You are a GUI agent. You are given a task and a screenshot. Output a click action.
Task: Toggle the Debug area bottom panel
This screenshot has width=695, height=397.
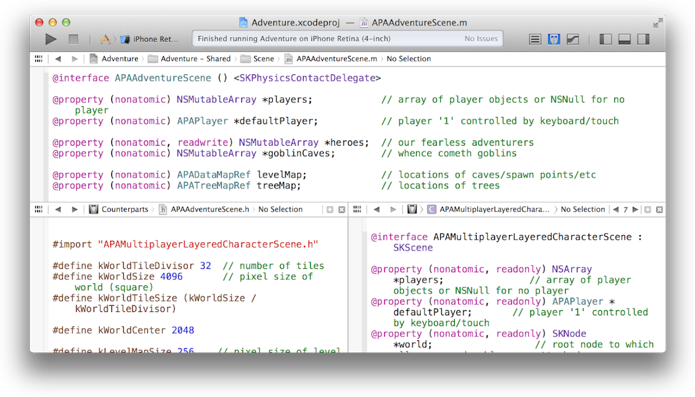tap(625, 39)
